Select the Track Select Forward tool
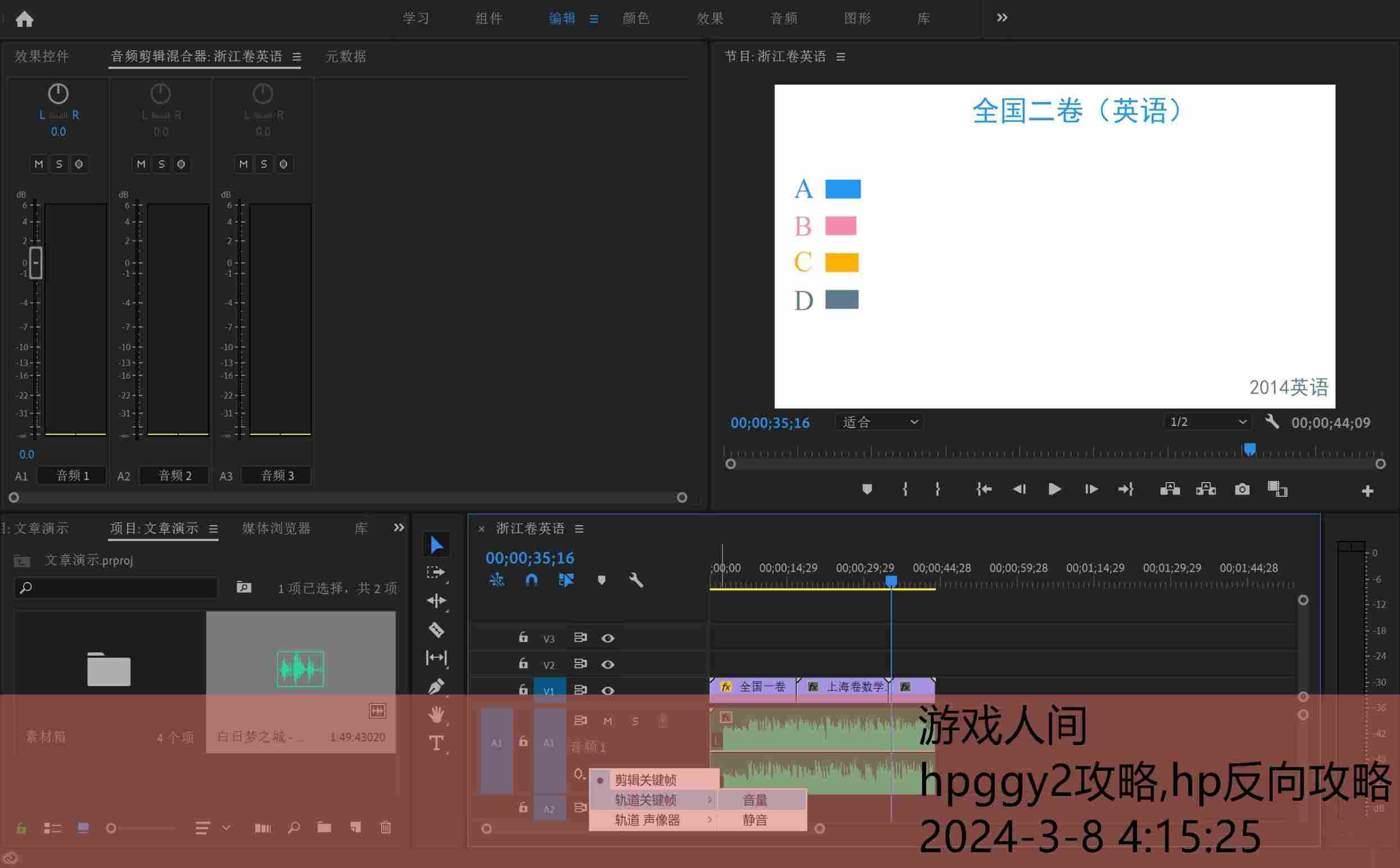 [437, 573]
